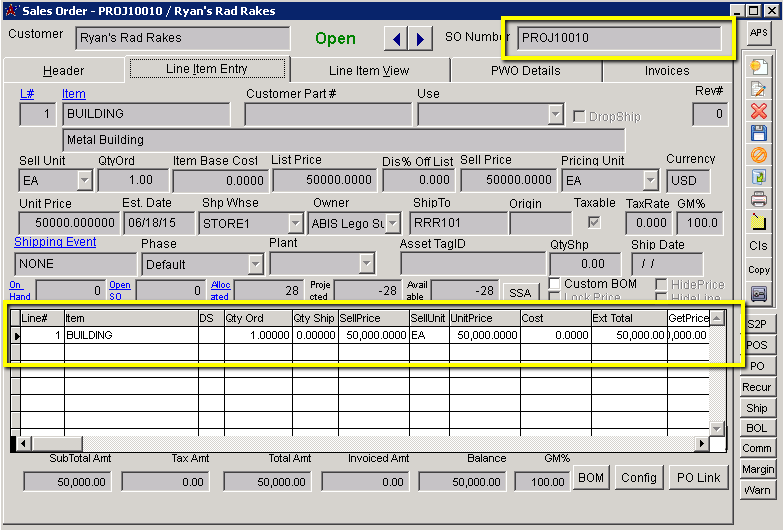The image size is (783, 530).
Task: Click the orange Cancel icon
Action: point(759,155)
